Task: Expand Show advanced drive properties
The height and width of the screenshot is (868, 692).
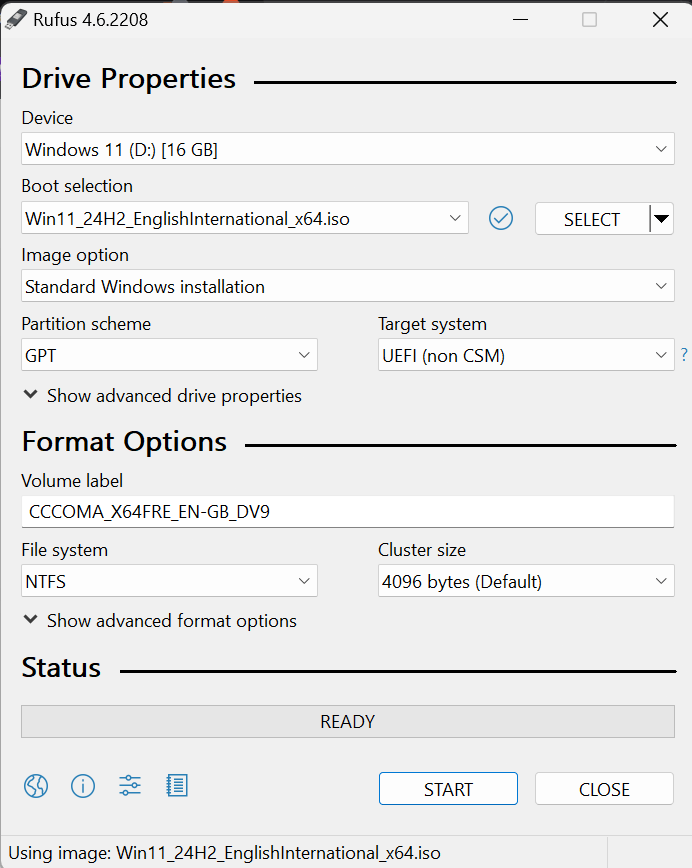Action: [163, 396]
